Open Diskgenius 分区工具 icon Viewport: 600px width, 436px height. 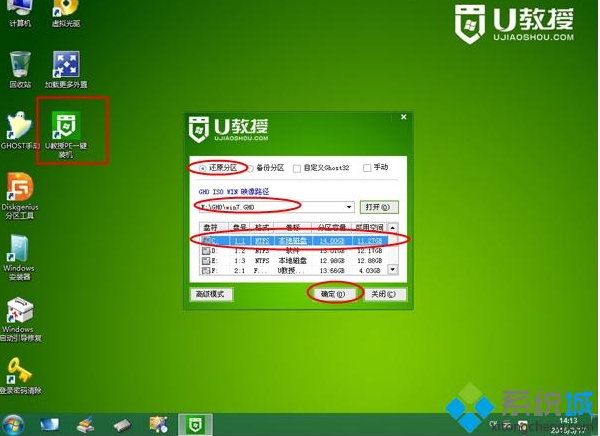(x=20, y=196)
